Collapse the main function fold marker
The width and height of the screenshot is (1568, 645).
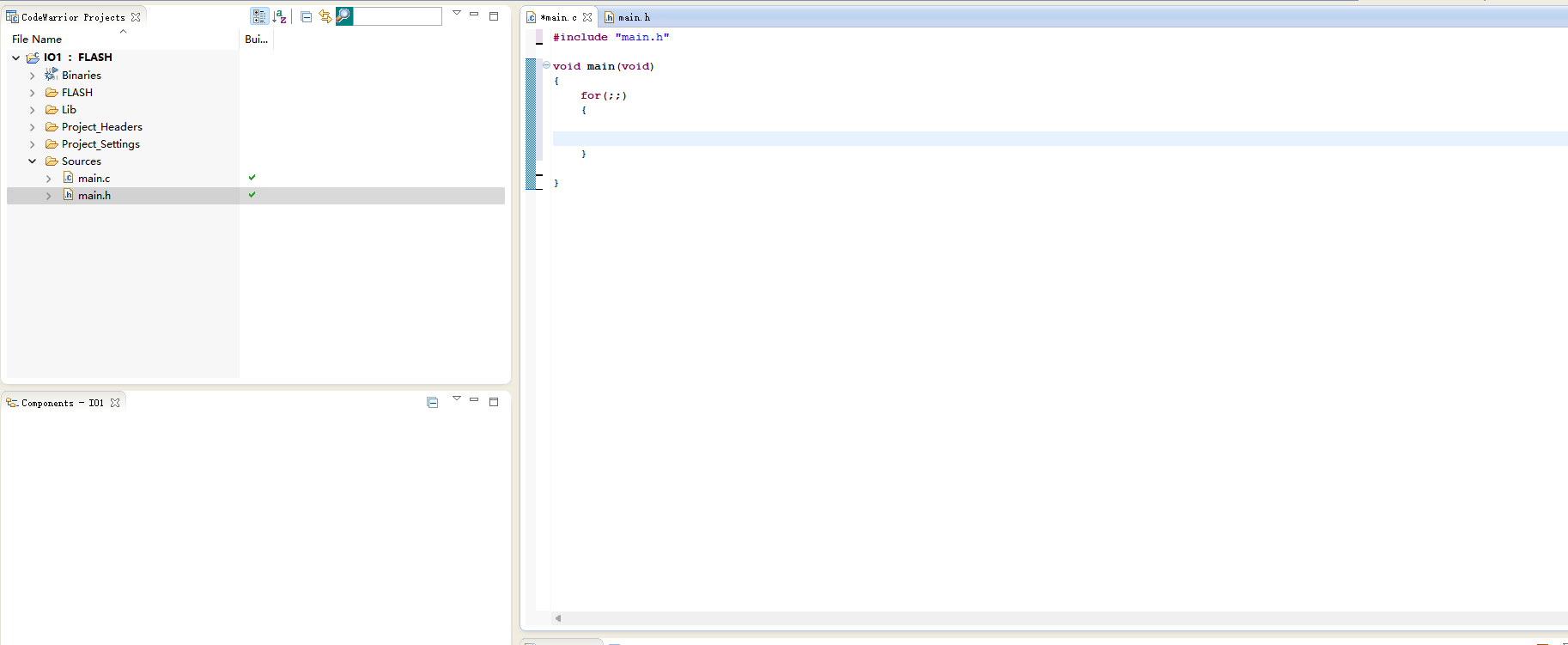click(x=546, y=65)
